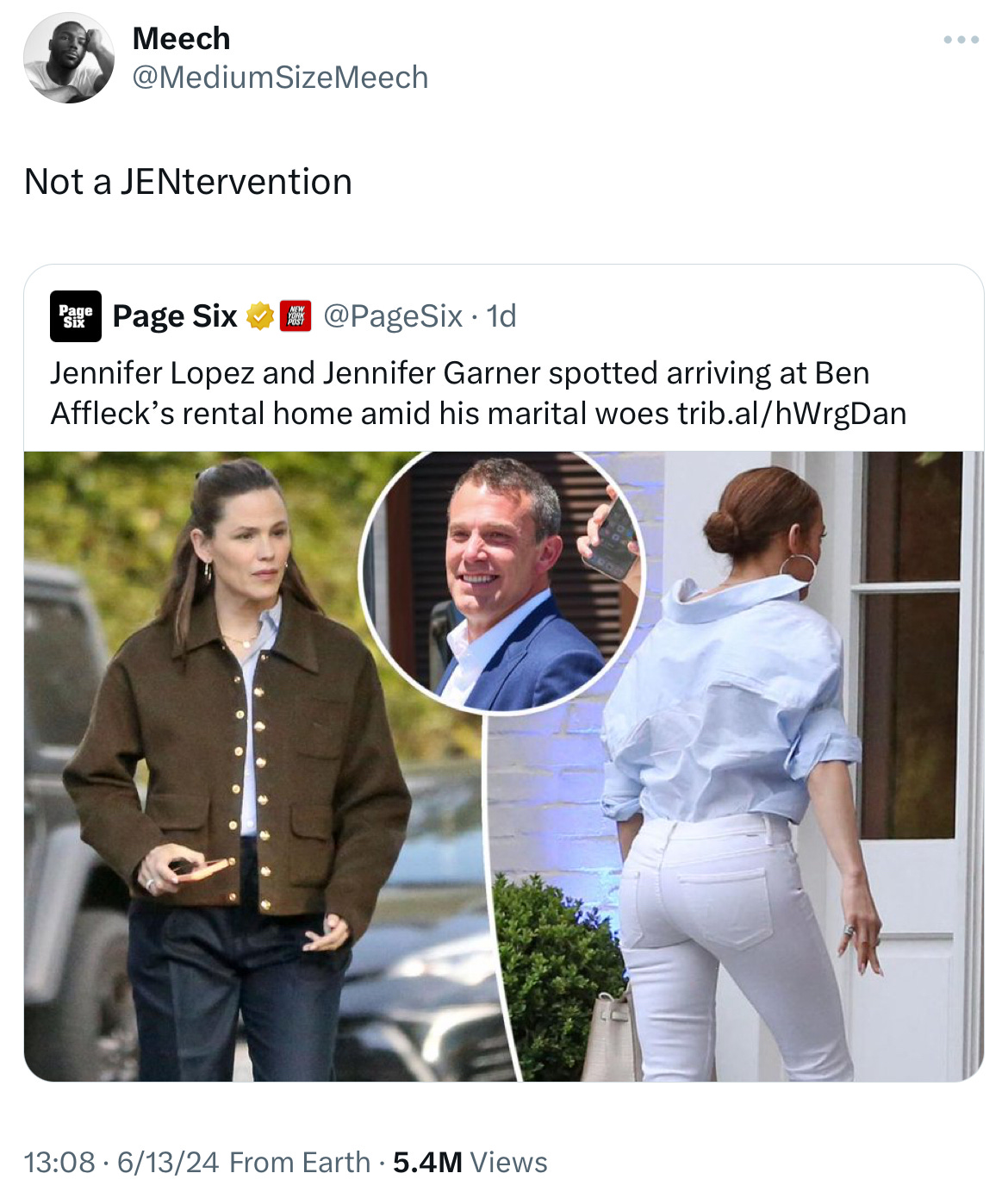
Task: Click the Page Six logo avatar
Action: pyautogui.click(x=76, y=316)
